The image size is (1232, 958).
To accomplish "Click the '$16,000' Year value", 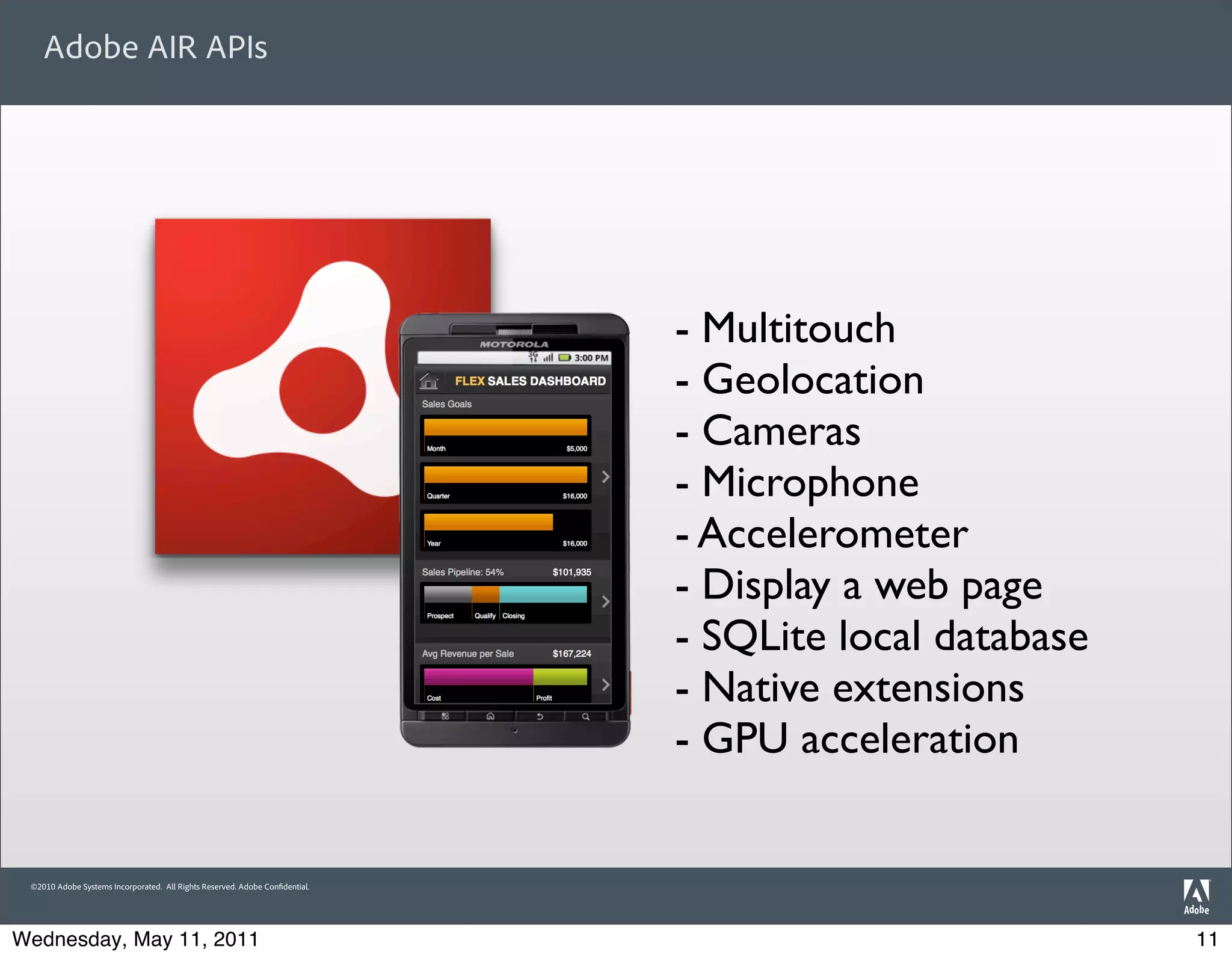I will [574, 544].
